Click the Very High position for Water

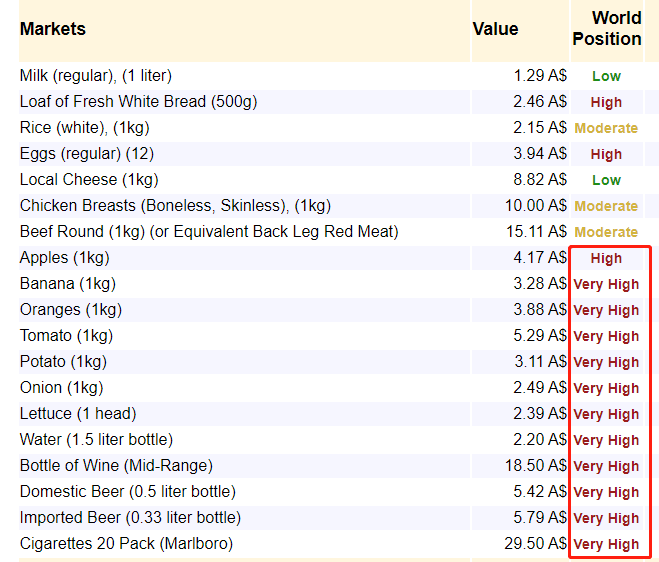pos(606,441)
